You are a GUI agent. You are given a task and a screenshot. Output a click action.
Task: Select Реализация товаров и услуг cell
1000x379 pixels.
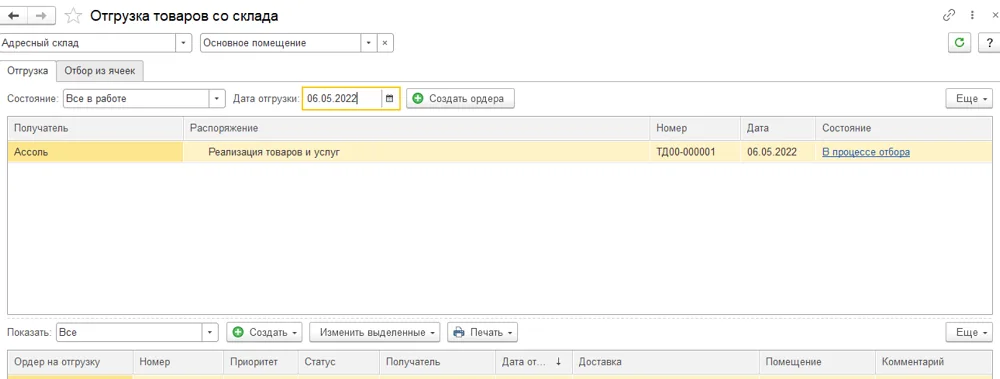(416, 152)
